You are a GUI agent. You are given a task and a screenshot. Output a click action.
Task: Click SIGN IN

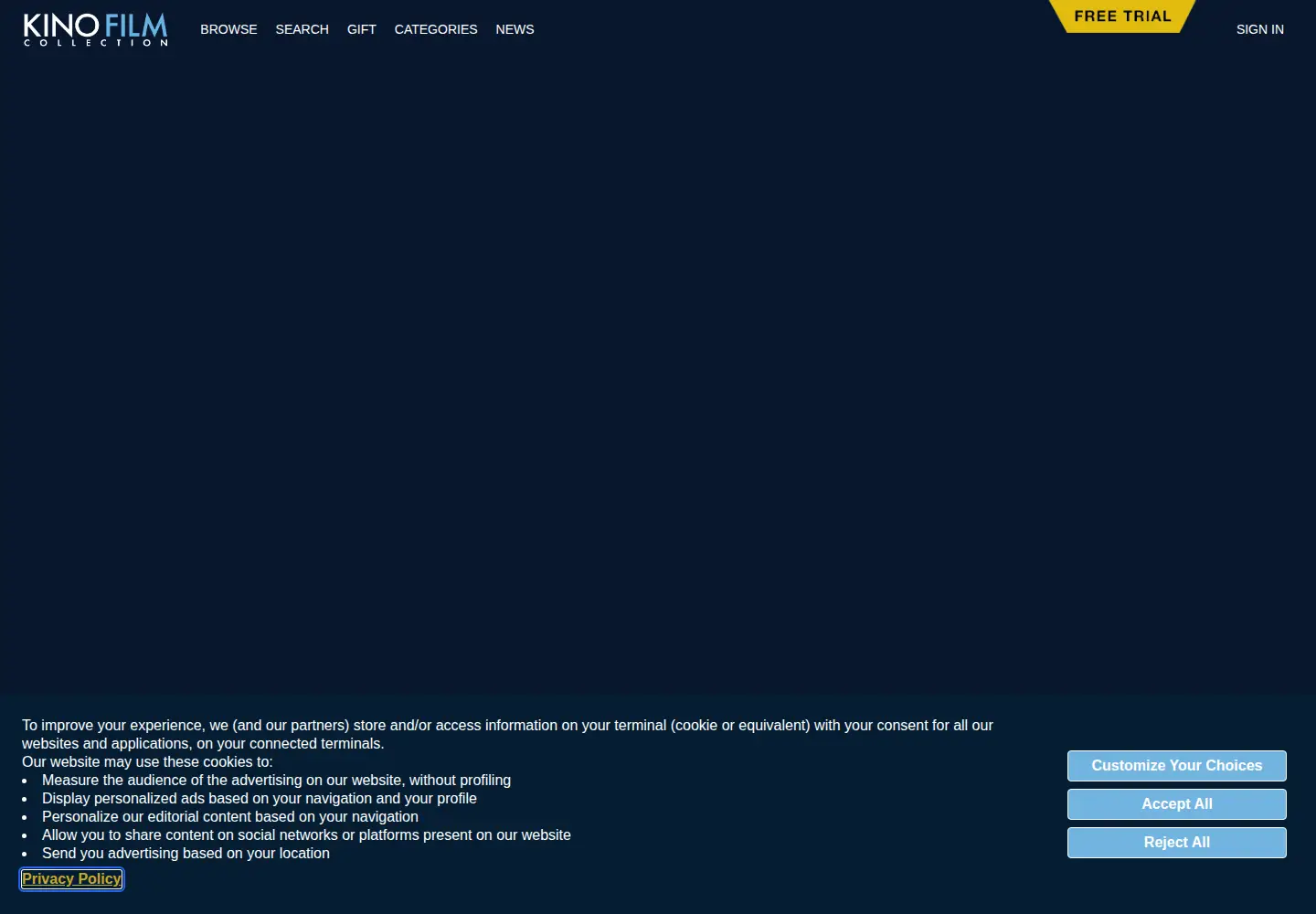point(1259,29)
